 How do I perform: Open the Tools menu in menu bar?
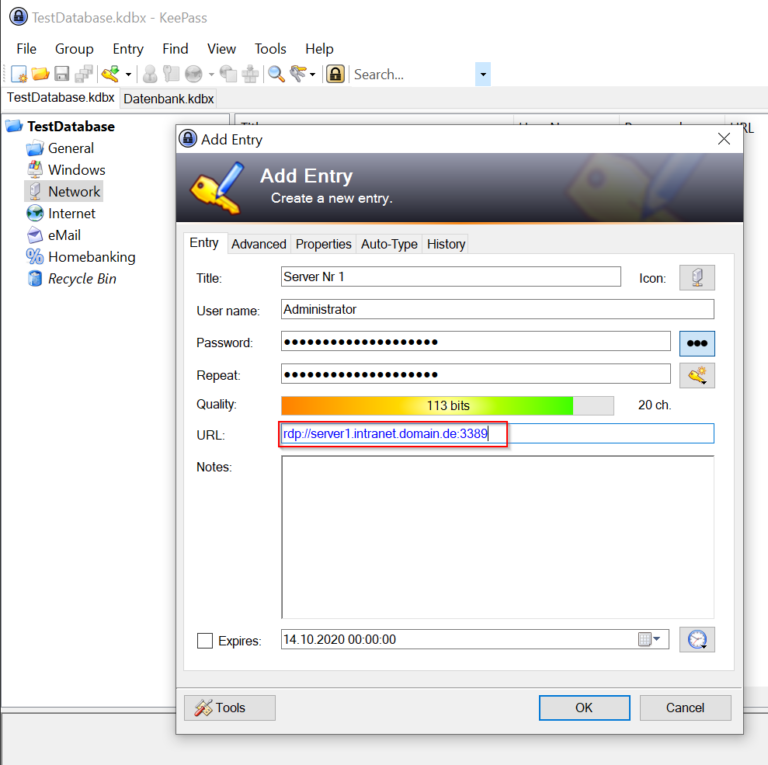(x=270, y=49)
